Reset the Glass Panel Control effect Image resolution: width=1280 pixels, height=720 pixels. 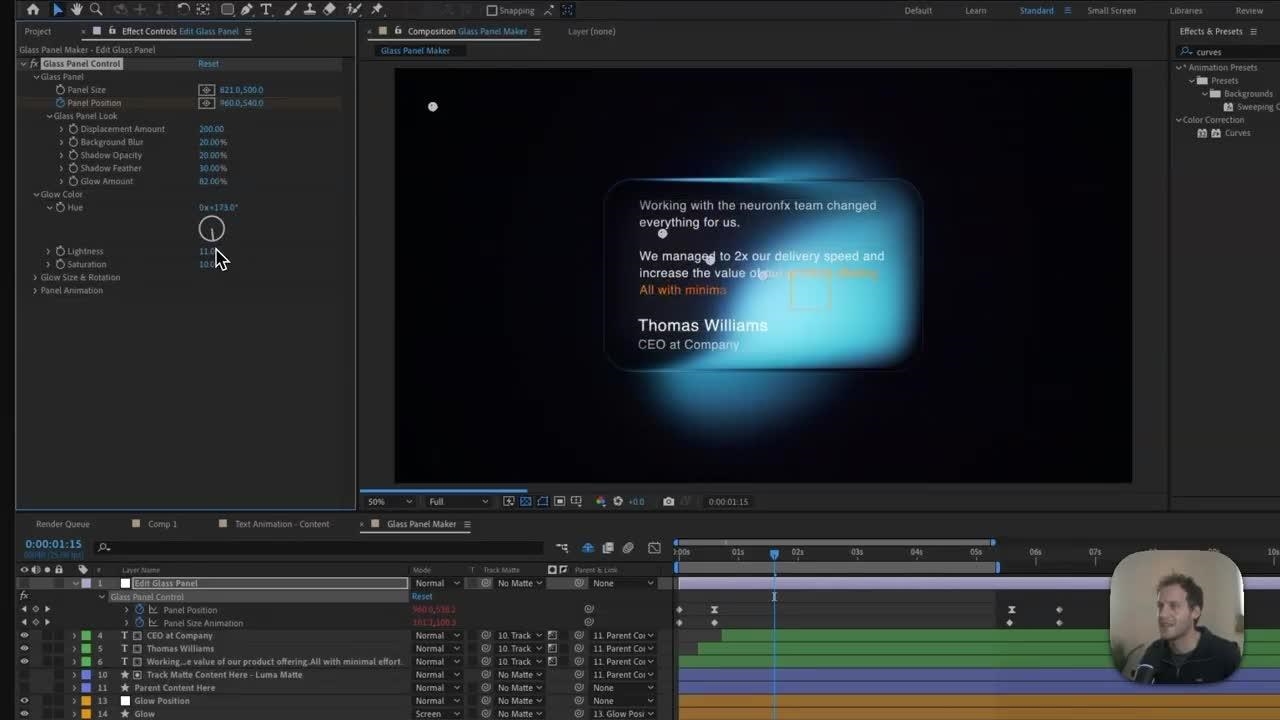point(208,64)
